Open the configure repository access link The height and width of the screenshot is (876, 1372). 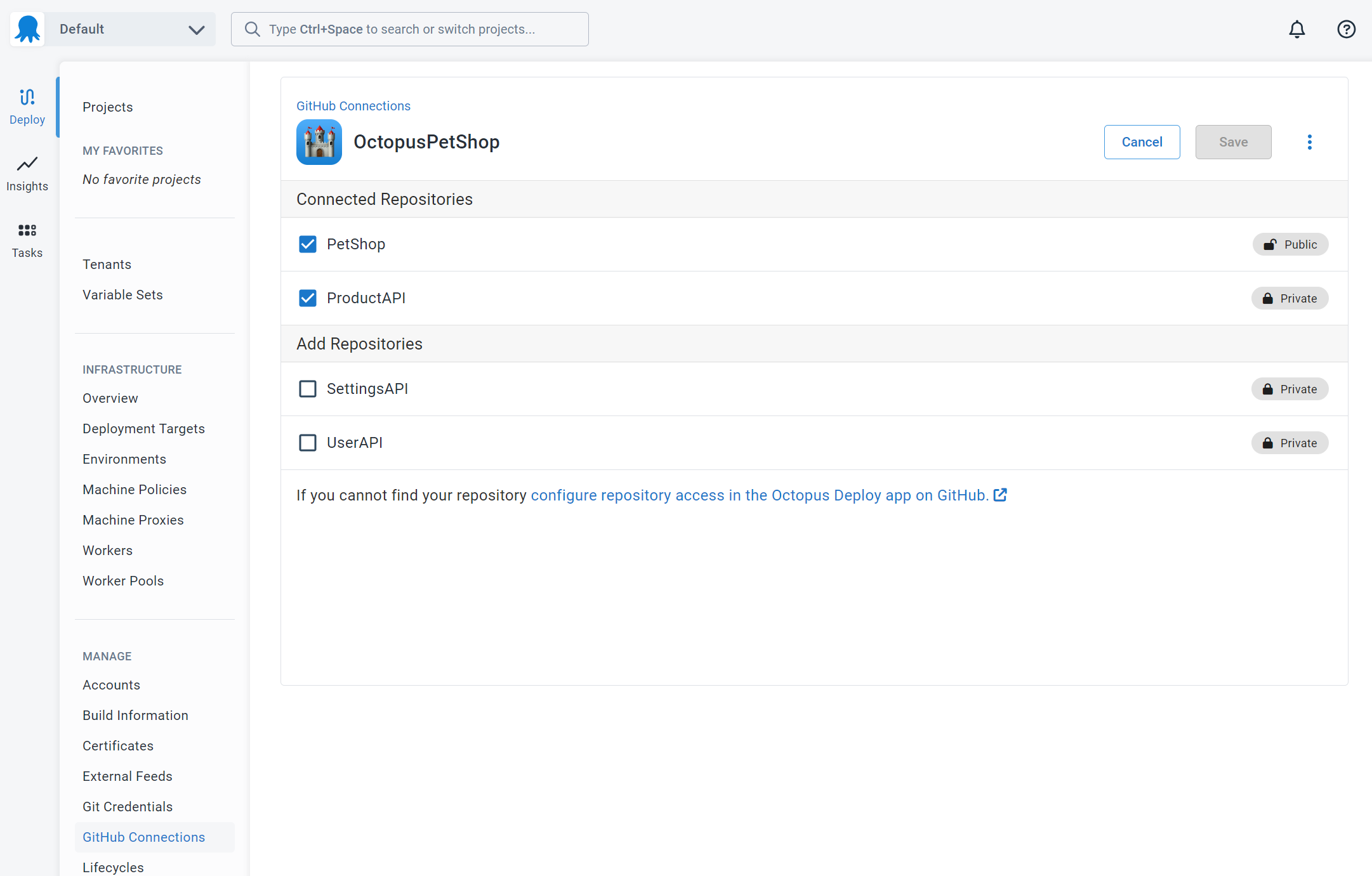click(x=760, y=495)
